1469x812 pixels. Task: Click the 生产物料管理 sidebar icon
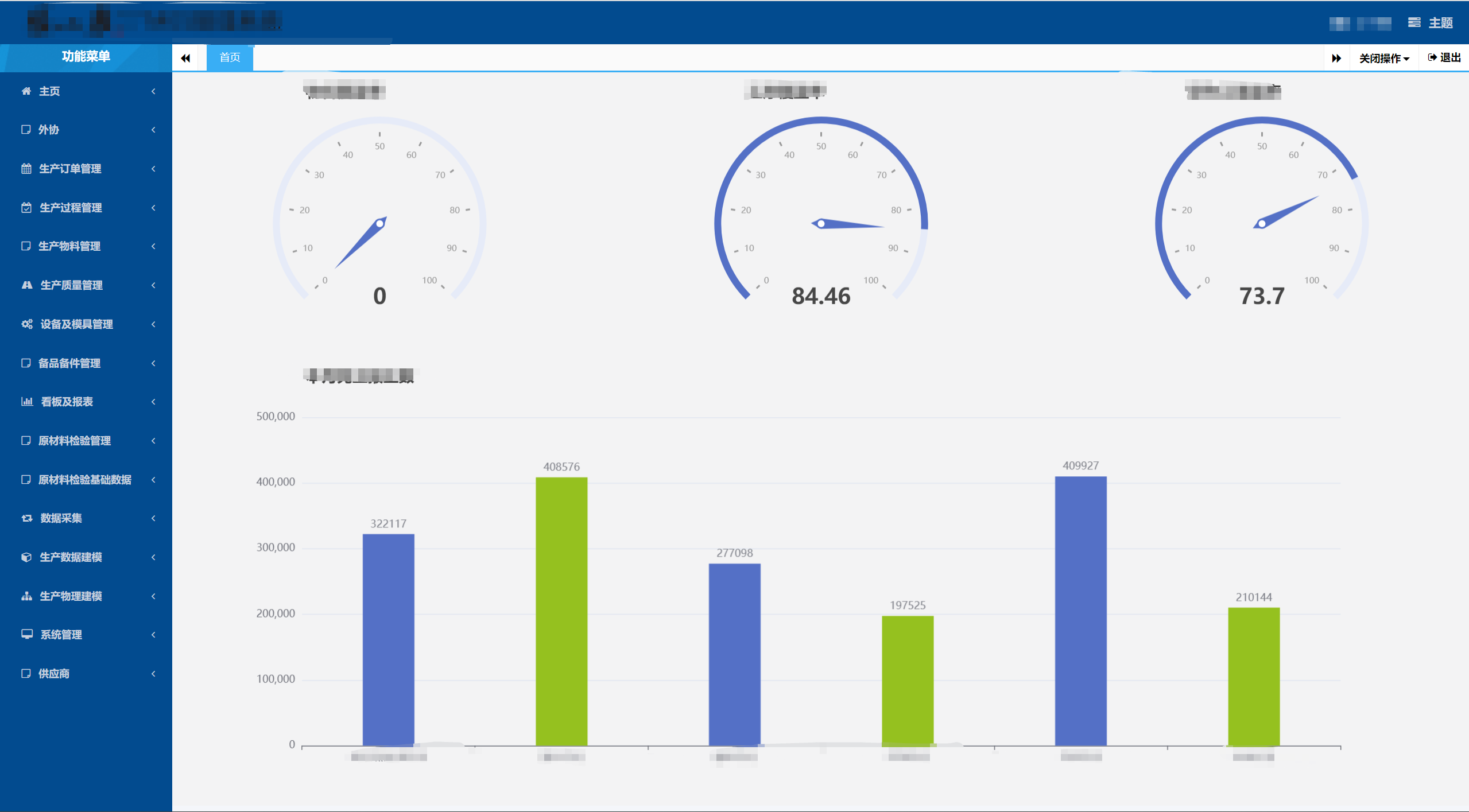tap(26, 246)
